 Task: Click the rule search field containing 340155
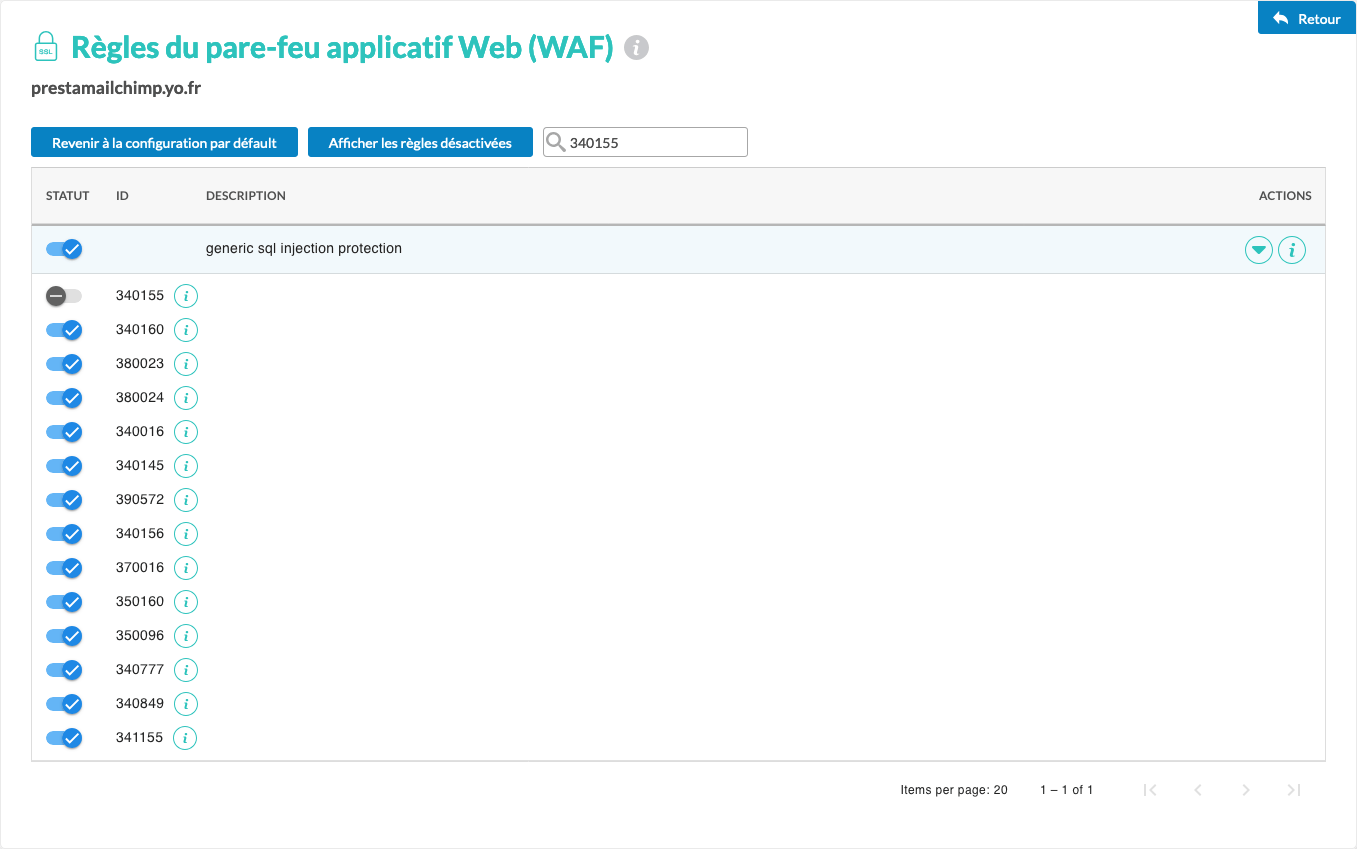645,142
